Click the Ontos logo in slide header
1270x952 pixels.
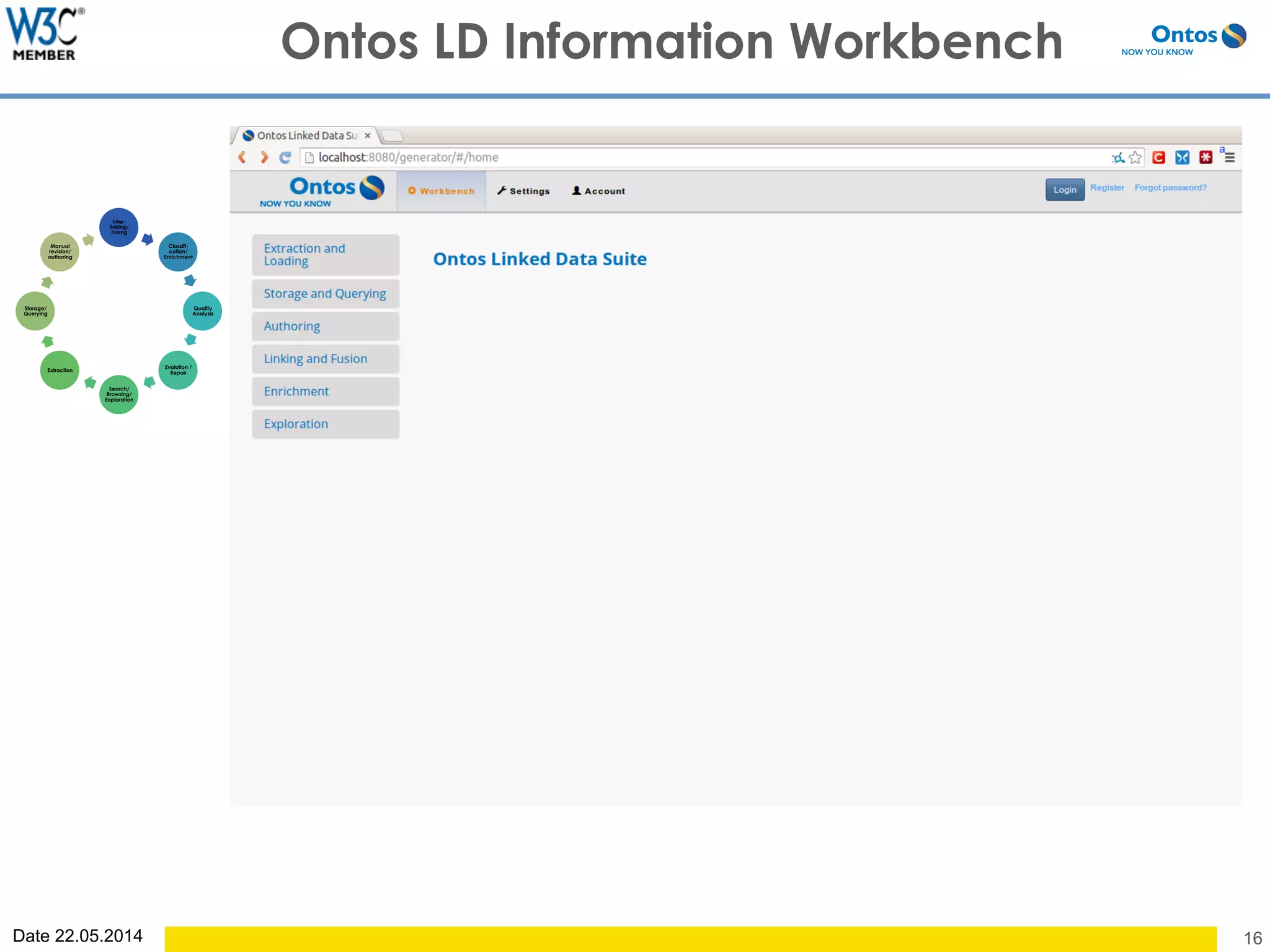click(x=1184, y=40)
